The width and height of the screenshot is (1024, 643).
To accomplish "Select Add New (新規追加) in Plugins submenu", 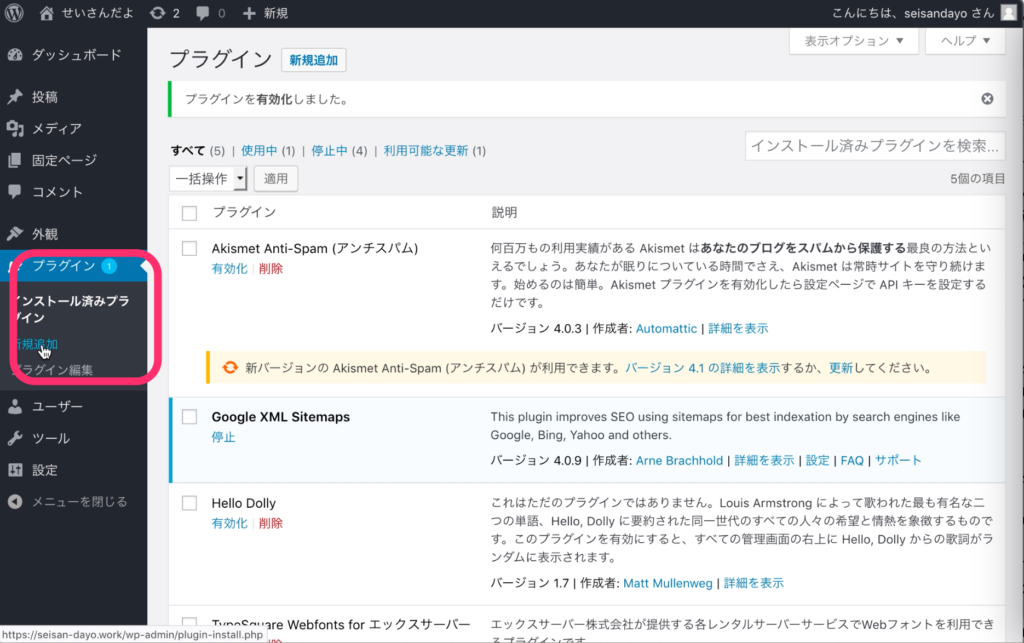I will point(35,344).
